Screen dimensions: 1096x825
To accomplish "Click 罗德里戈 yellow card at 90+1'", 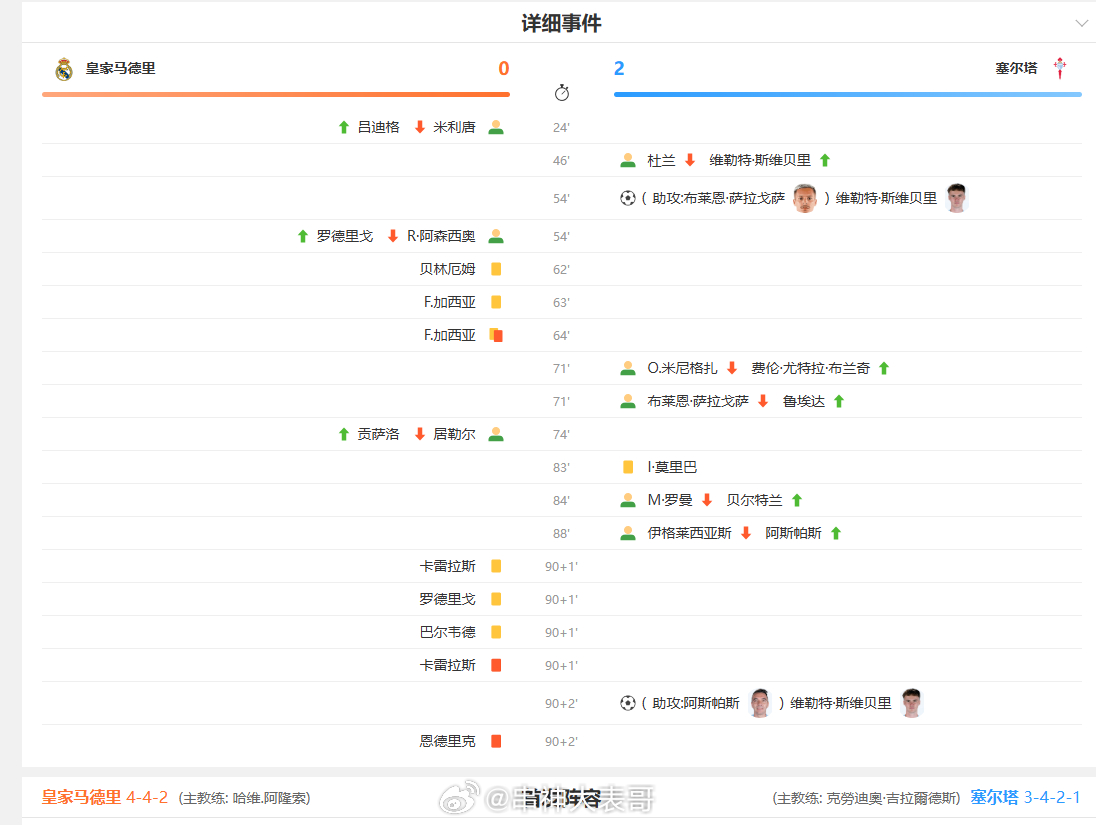I will (x=496, y=599).
